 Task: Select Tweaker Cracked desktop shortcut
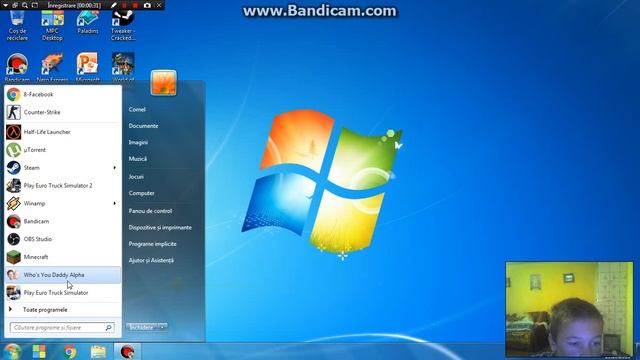point(123,25)
